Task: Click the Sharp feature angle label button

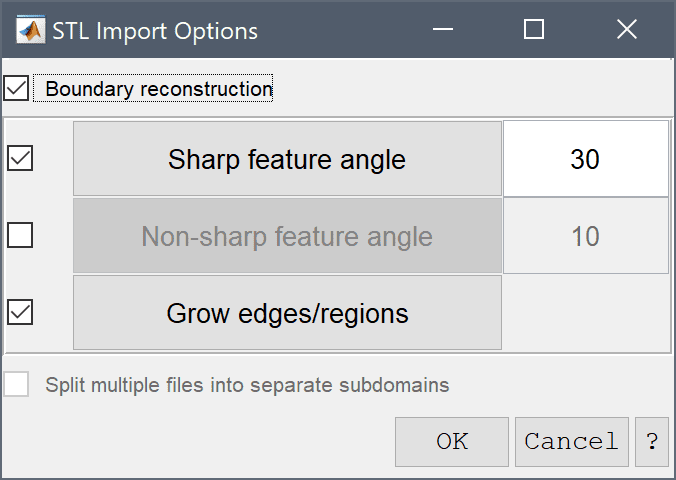Action: pos(287,159)
